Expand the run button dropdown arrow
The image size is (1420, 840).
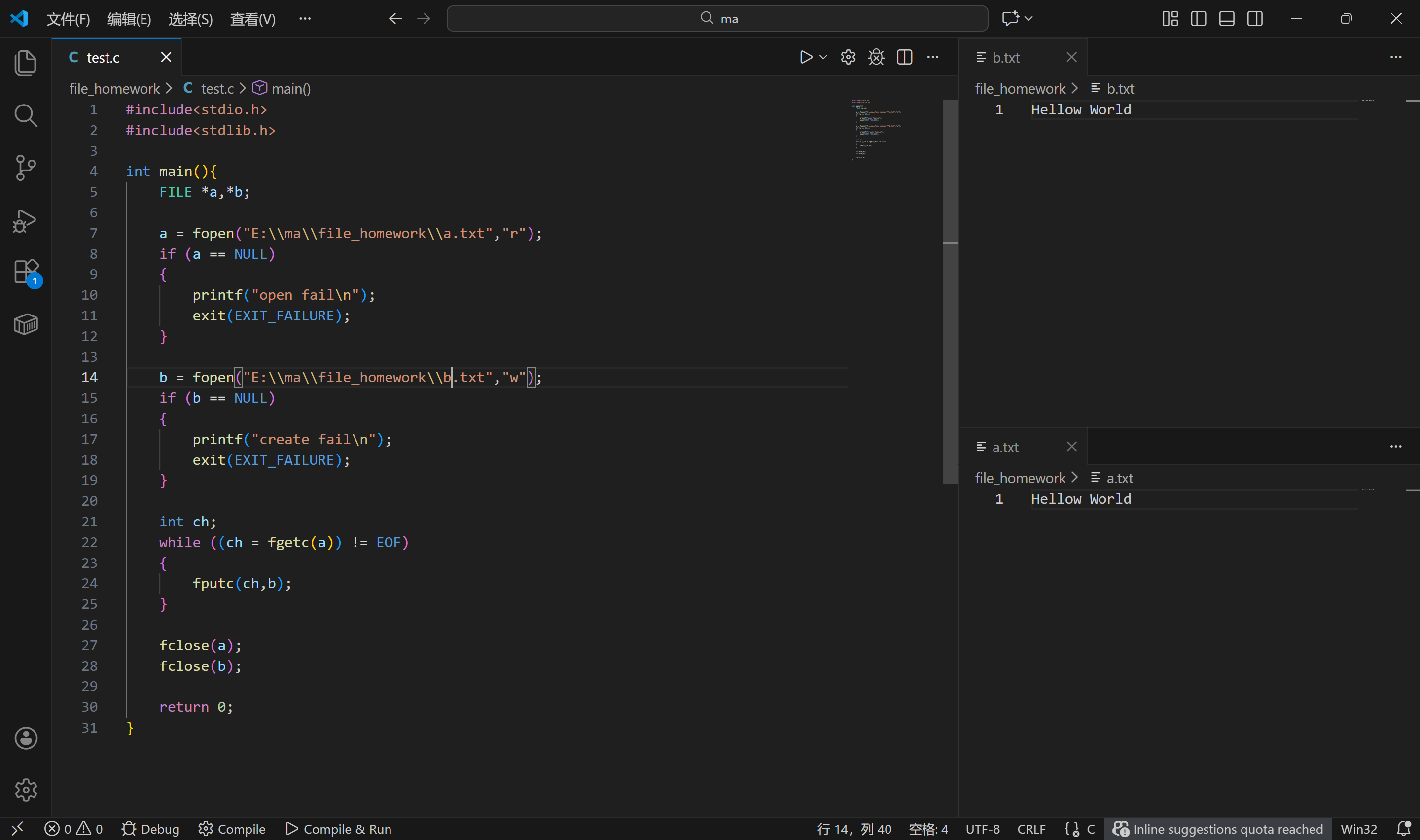point(823,57)
